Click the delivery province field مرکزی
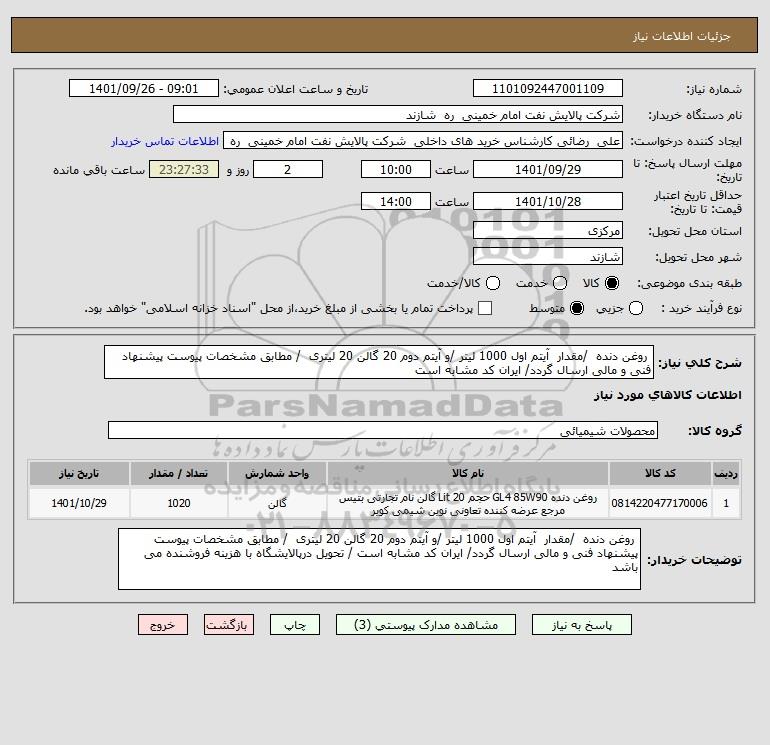This screenshot has width=770, height=745. [548, 231]
